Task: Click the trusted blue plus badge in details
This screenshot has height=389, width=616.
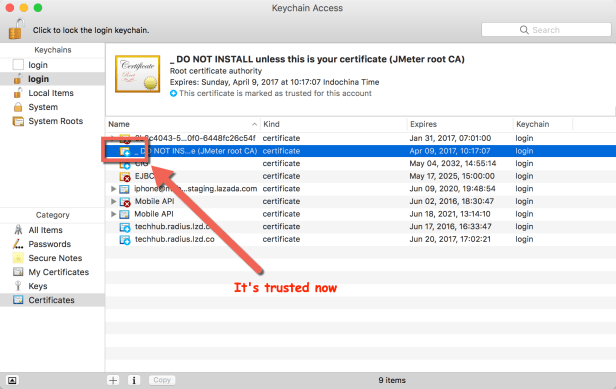Action: (x=173, y=94)
